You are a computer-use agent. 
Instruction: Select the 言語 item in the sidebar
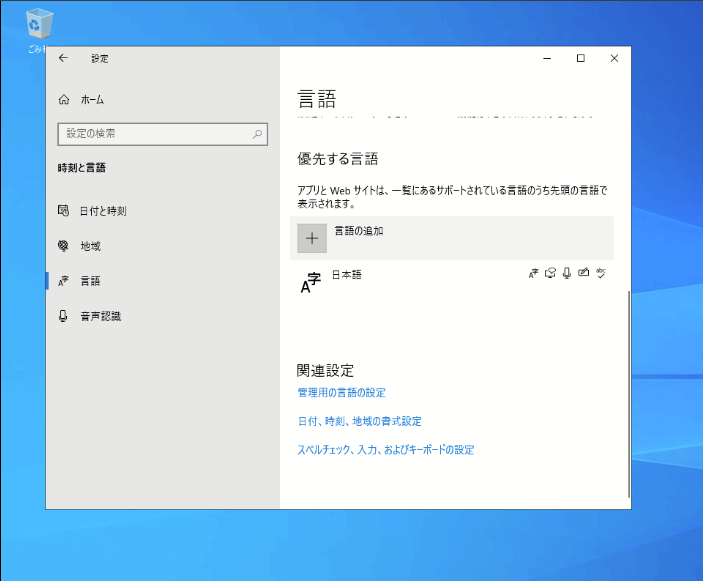click(x=162, y=281)
